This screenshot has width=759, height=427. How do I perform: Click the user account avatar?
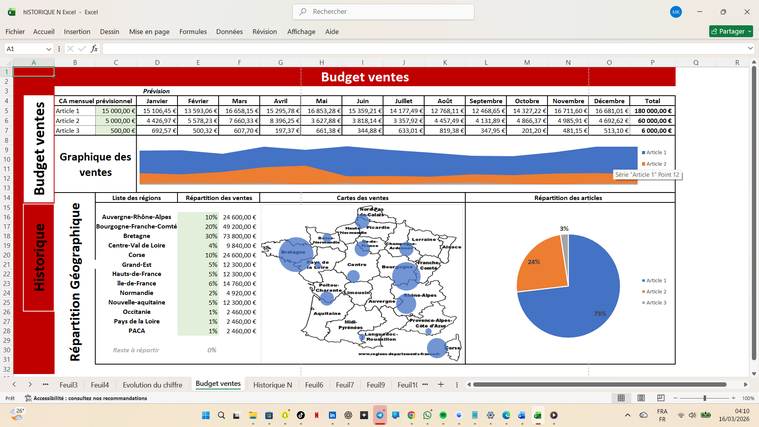tap(677, 11)
